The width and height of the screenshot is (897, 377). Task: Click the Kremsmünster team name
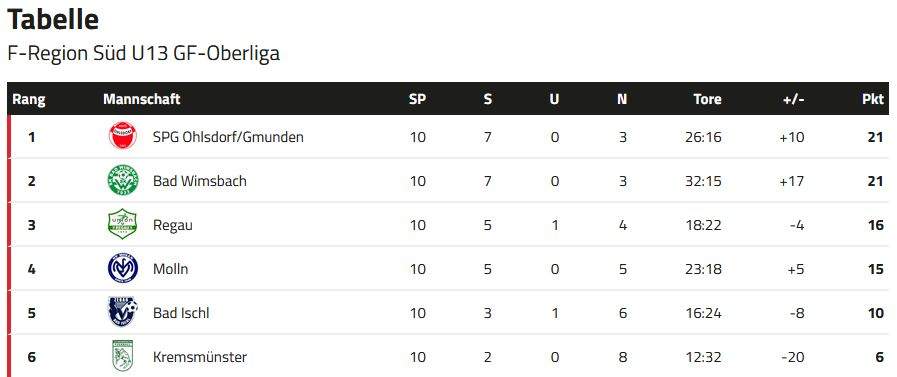[200, 357]
